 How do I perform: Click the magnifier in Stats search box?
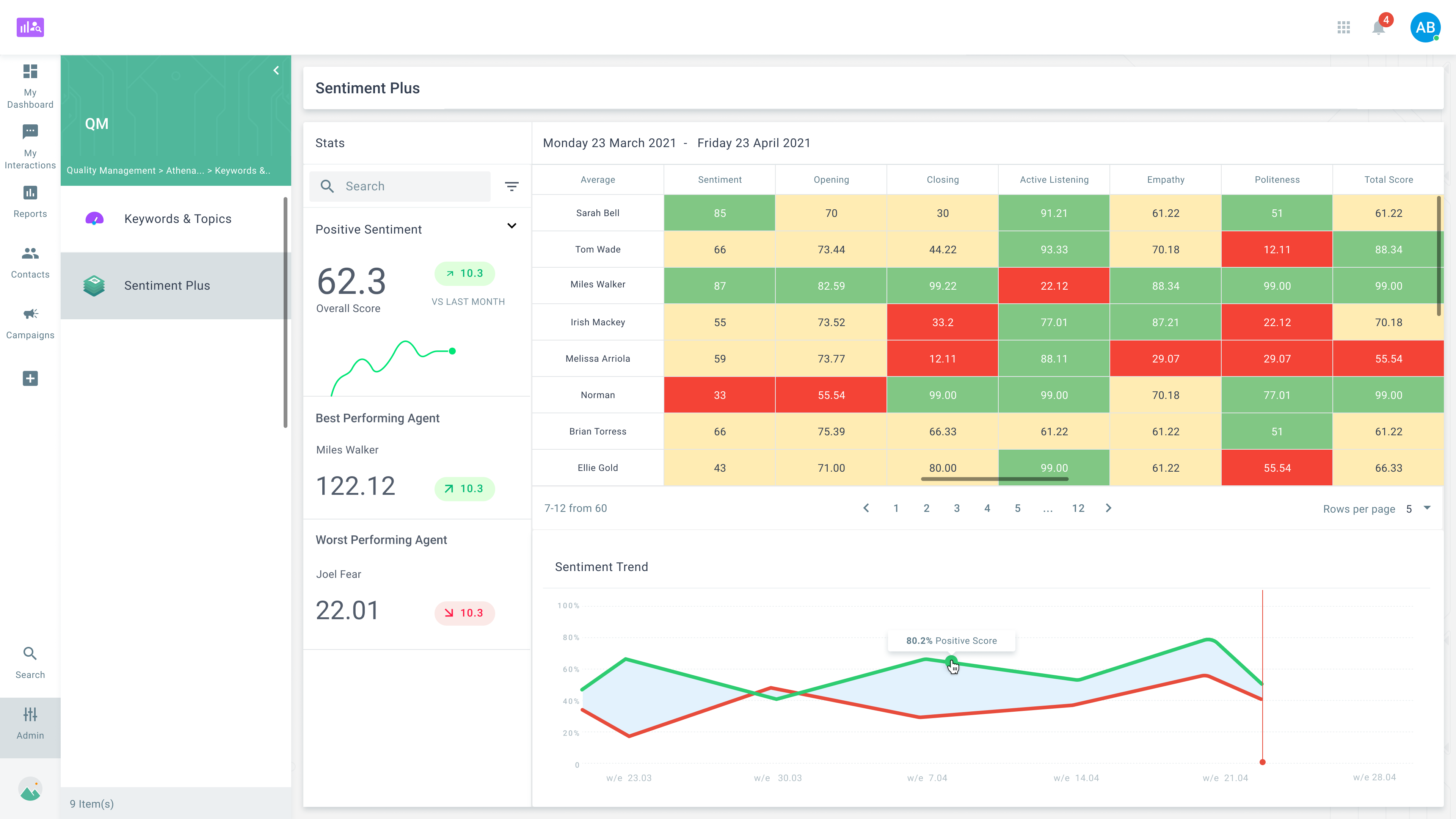point(327,186)
